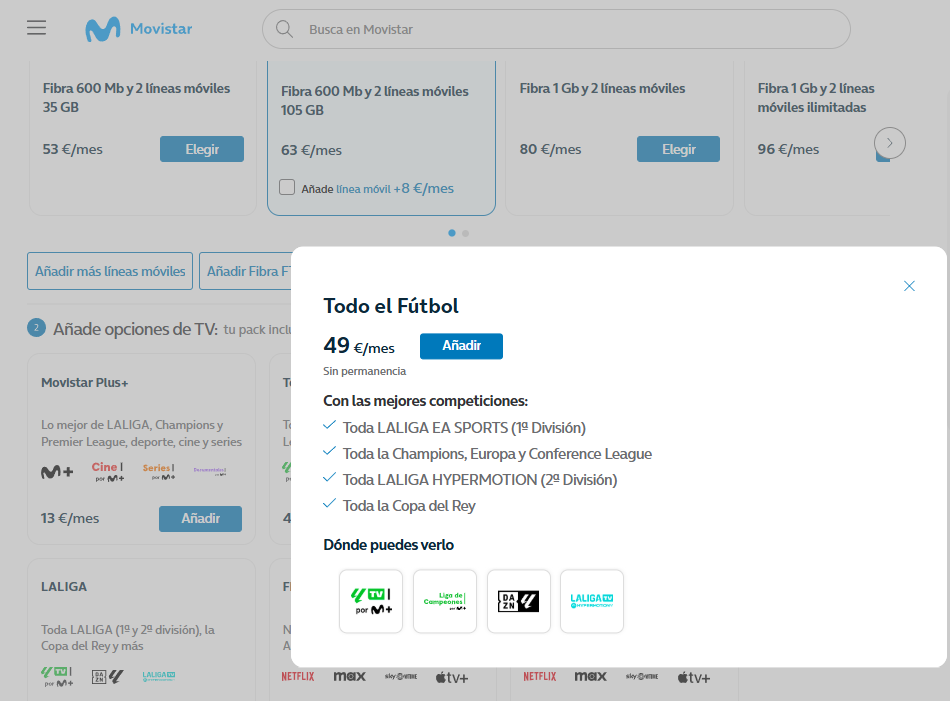Click the Cine por M+ logo

tap(107, 471)
